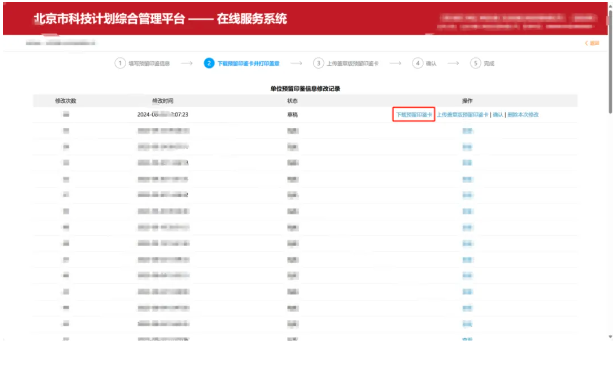Click 下载预留印鉴卡 in the red box

click(x=414, y=115)
